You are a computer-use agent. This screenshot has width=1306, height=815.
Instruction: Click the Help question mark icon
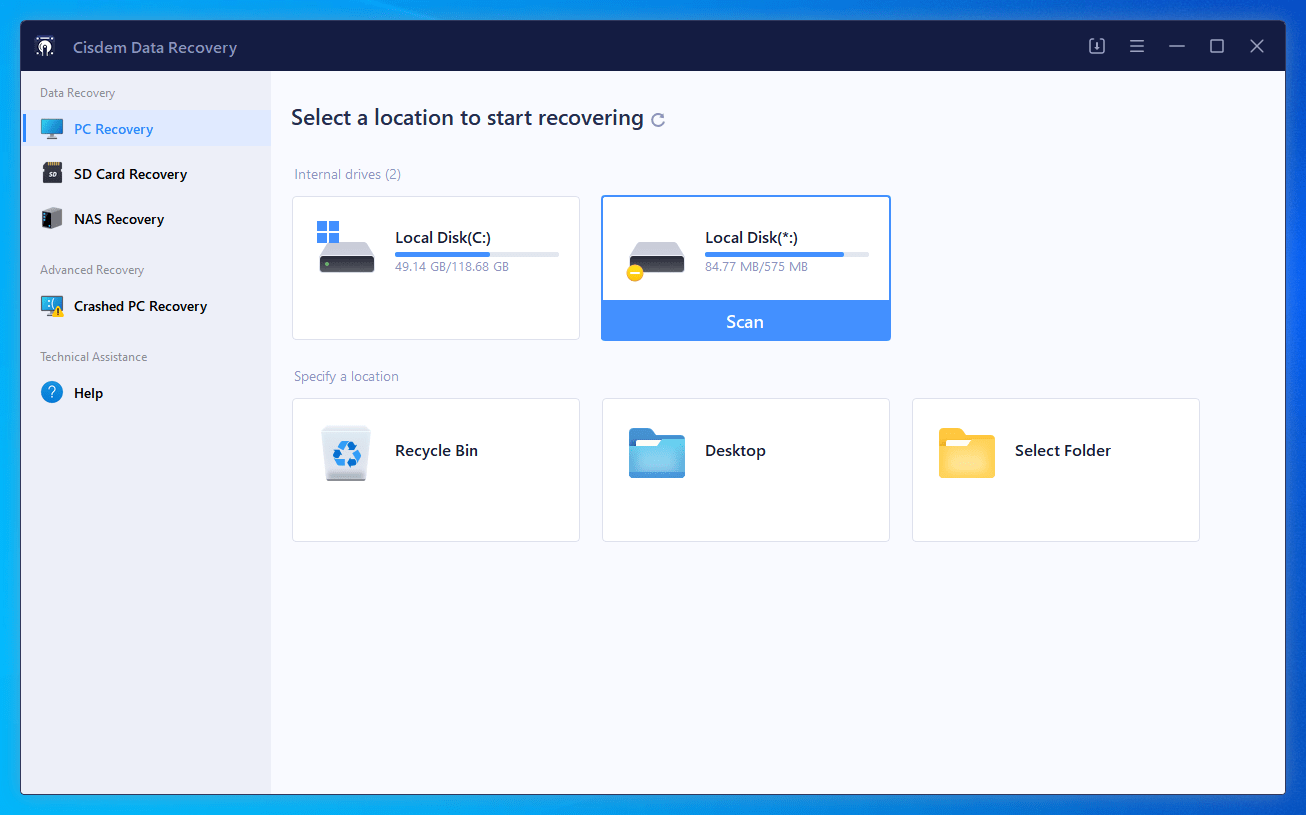(52, 393)
